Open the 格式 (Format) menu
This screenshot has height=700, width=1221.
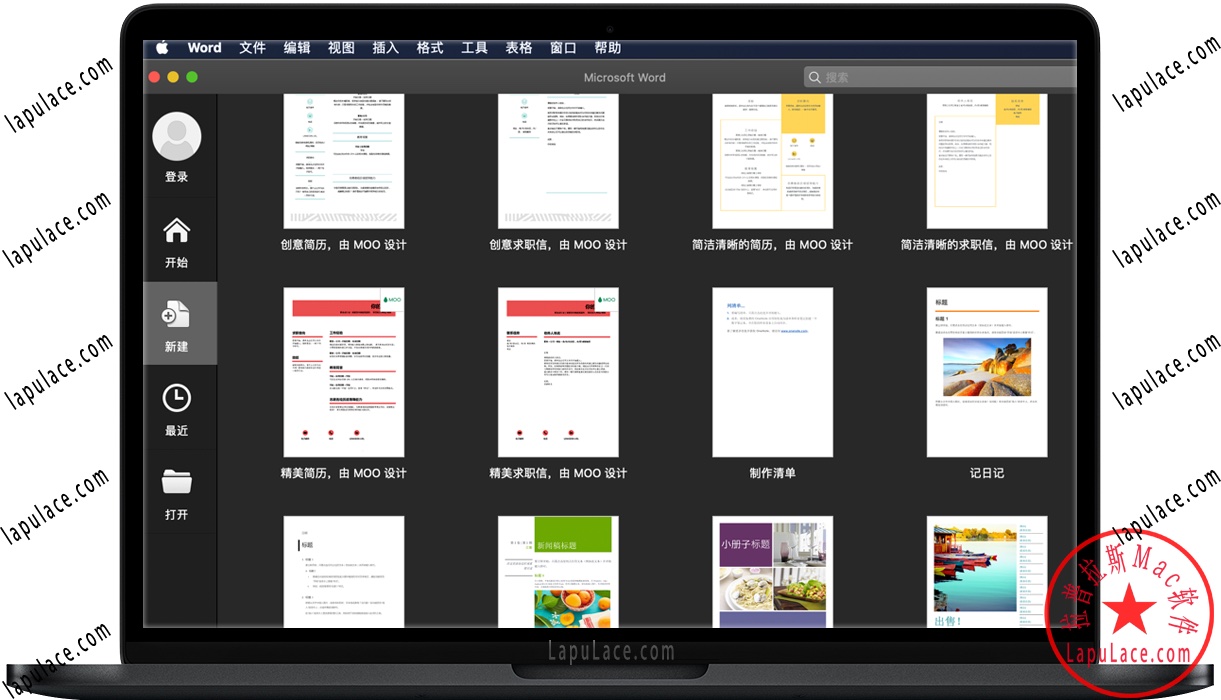tap(429, 47)
